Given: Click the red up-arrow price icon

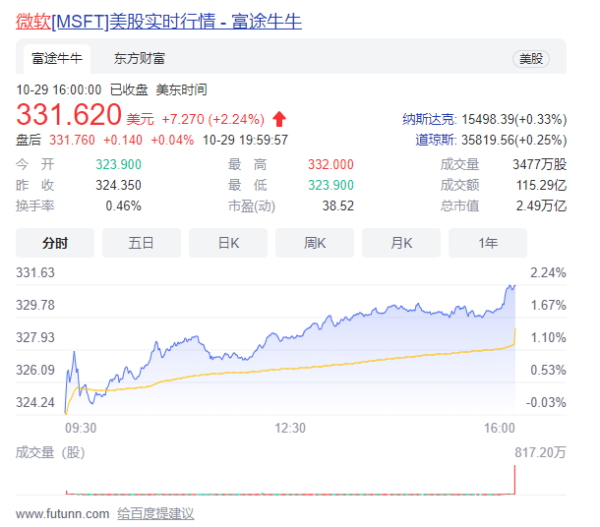Looking at the screenshot, I should coord(279,119).
